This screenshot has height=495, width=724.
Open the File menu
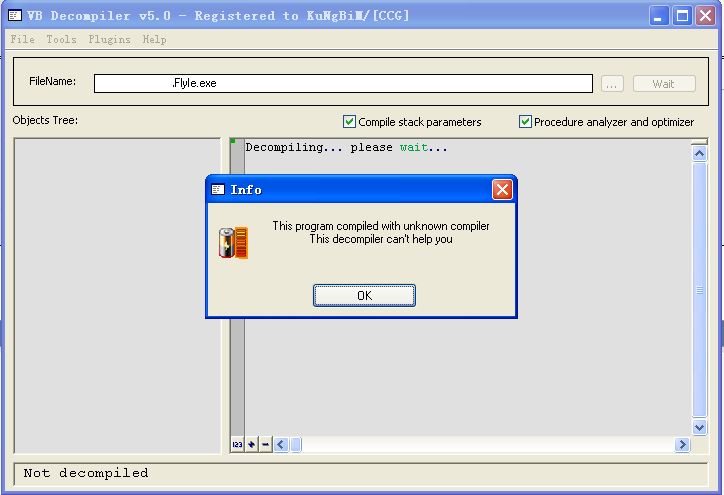[23, 39]
